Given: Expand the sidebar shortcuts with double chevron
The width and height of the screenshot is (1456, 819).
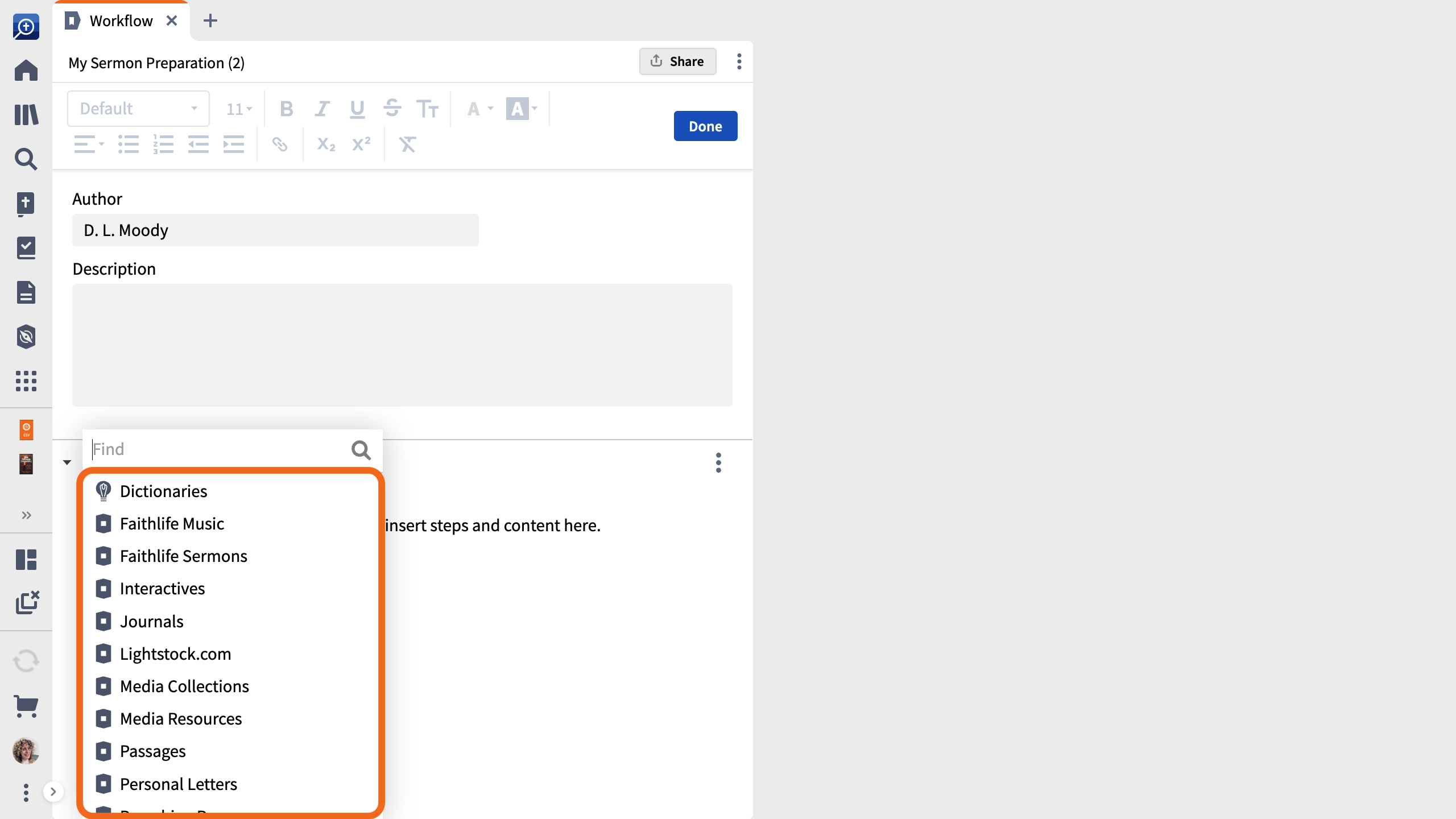Looking at the screenshot, I should (26, 515).
